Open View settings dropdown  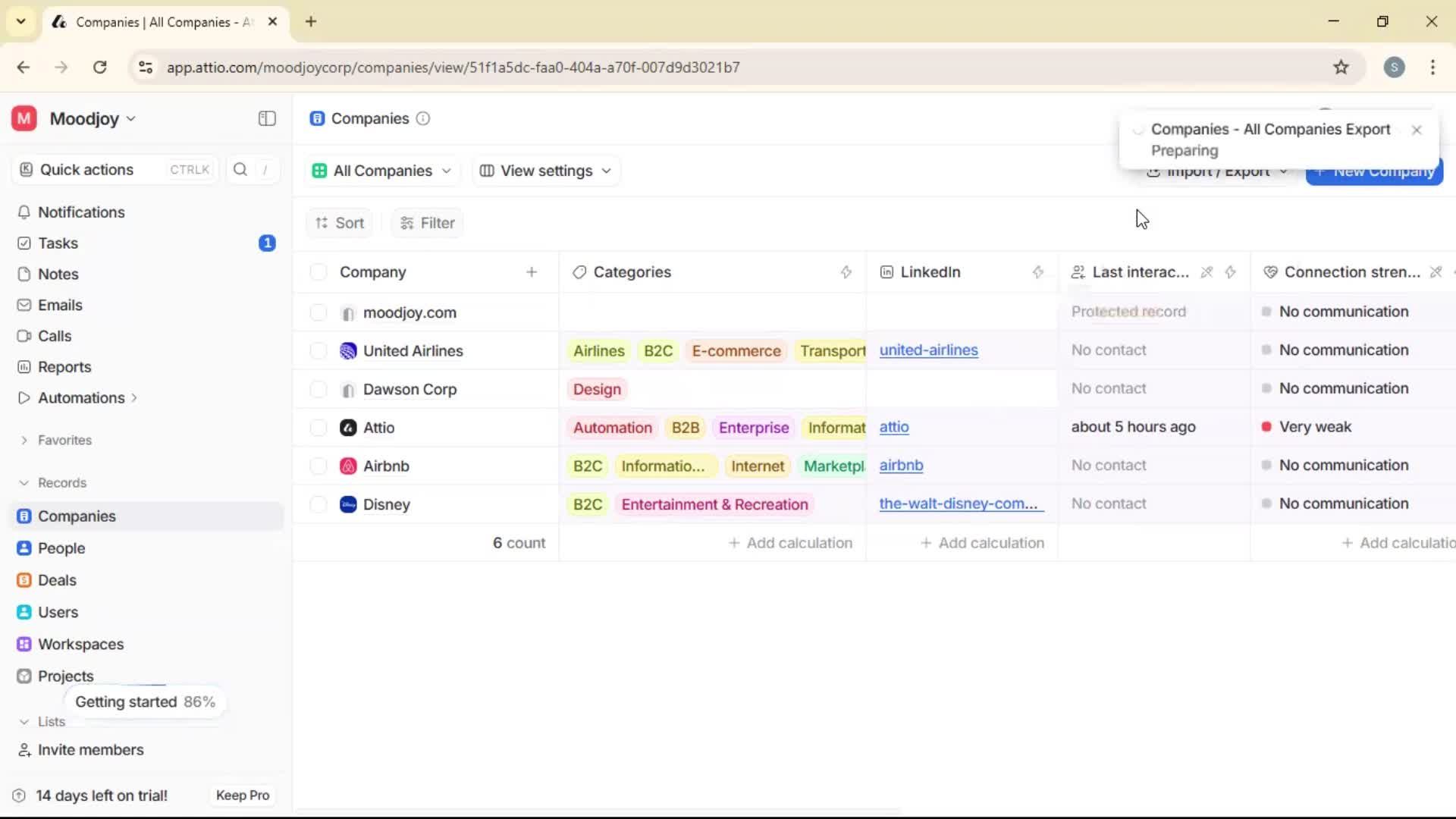pyautogui.click(x=546, y=171)
